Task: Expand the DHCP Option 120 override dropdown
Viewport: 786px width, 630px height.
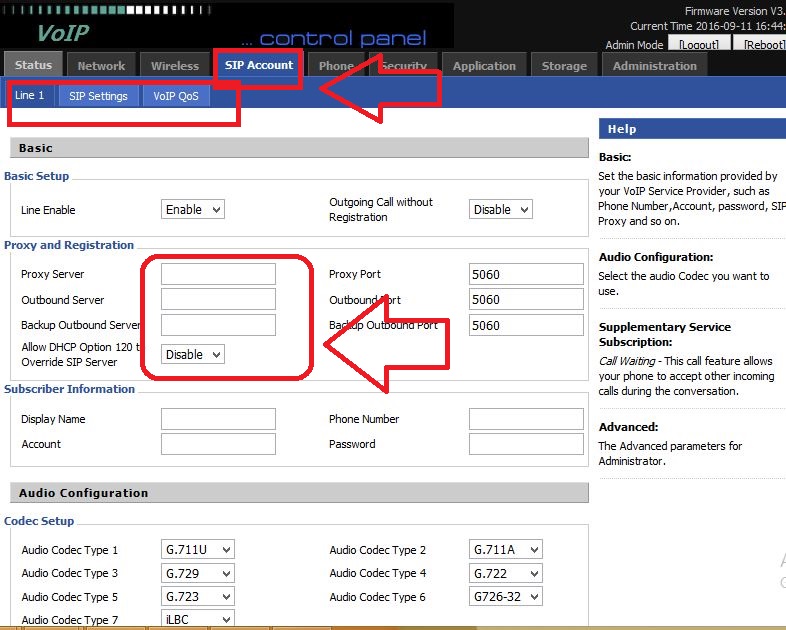Action: (192, 354)
